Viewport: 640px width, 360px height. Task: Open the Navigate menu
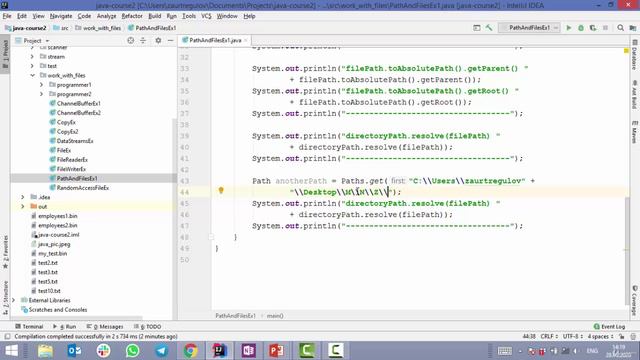(x=61, y=16)
